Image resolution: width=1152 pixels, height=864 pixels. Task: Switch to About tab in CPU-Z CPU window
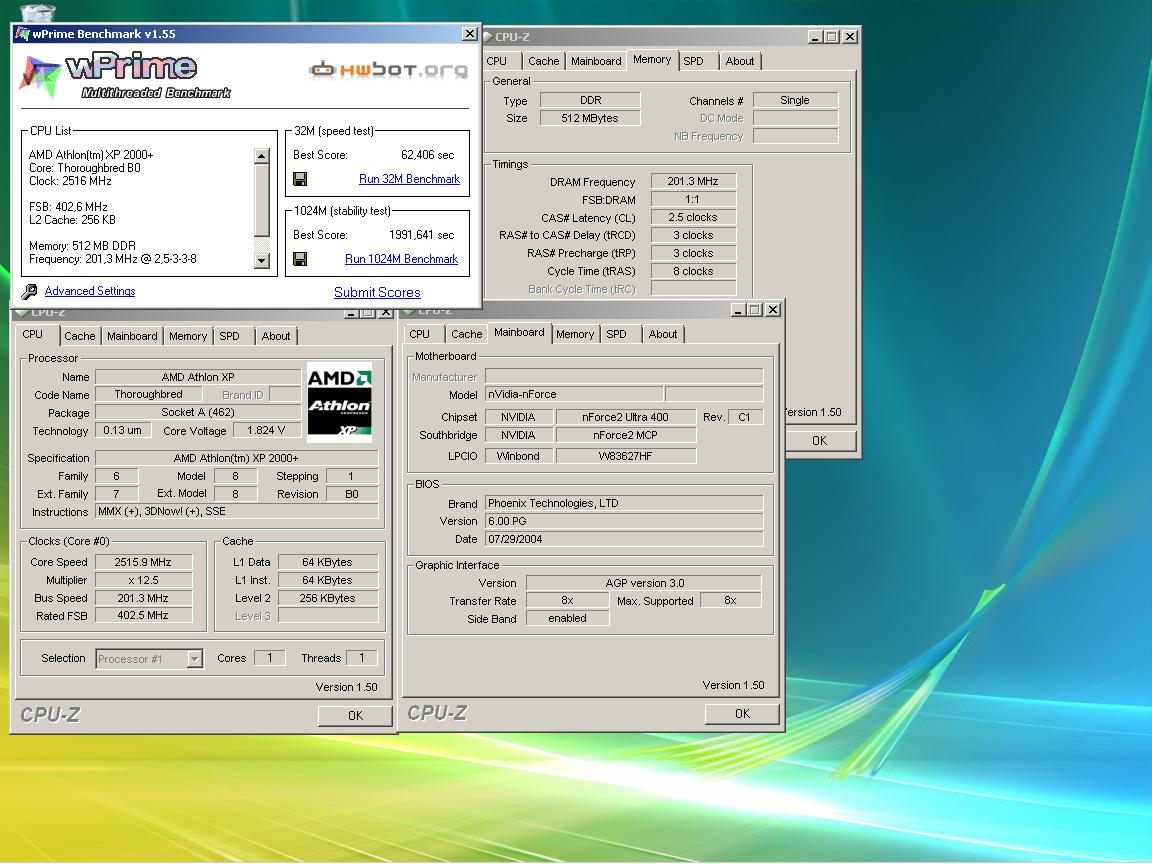click(x=276, y=336)
